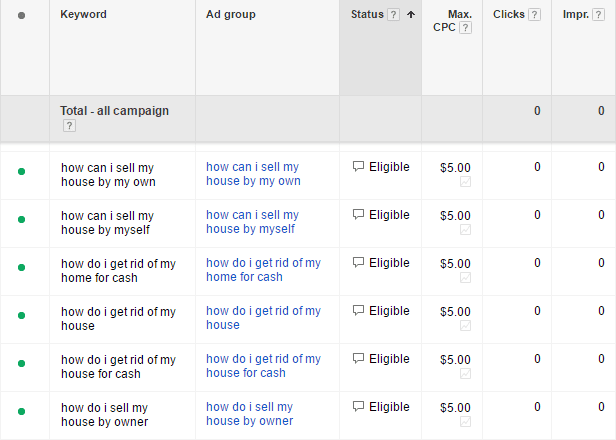
Task: Click the Status column help icon
Action: 393,15
